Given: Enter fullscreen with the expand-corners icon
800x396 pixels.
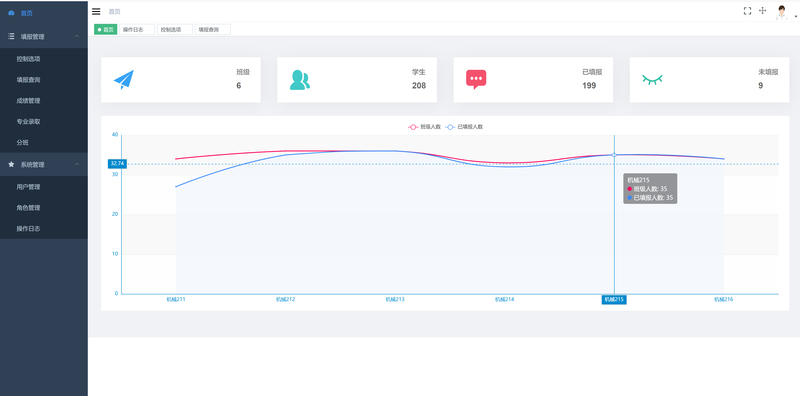Looking at the screenshot, I should pyautogui.click(x=747, y=11).
